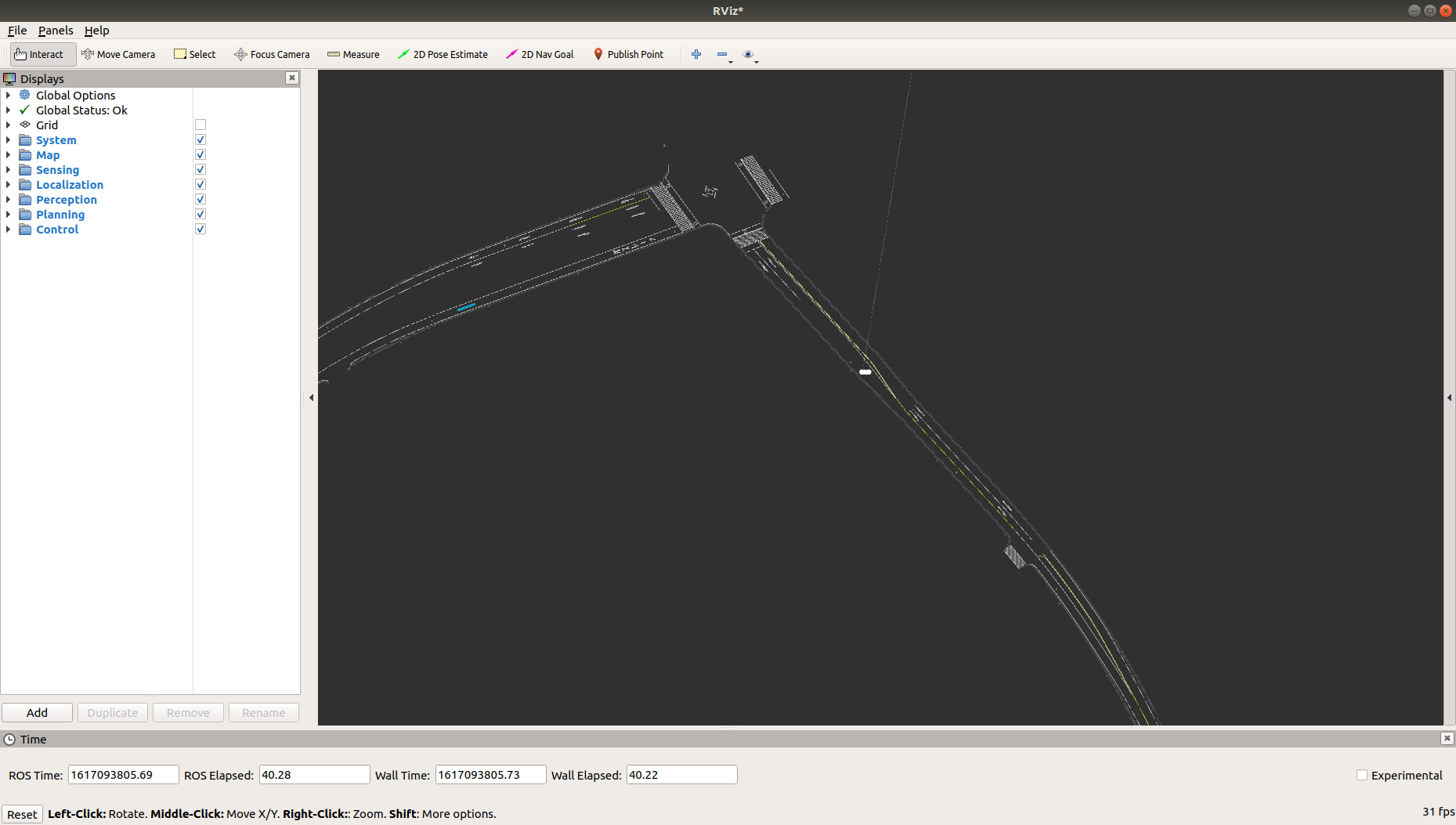This screenshot has height=825, width=1456.
Task: Click the Reset button in status bar
Action: tap(22, 814)
